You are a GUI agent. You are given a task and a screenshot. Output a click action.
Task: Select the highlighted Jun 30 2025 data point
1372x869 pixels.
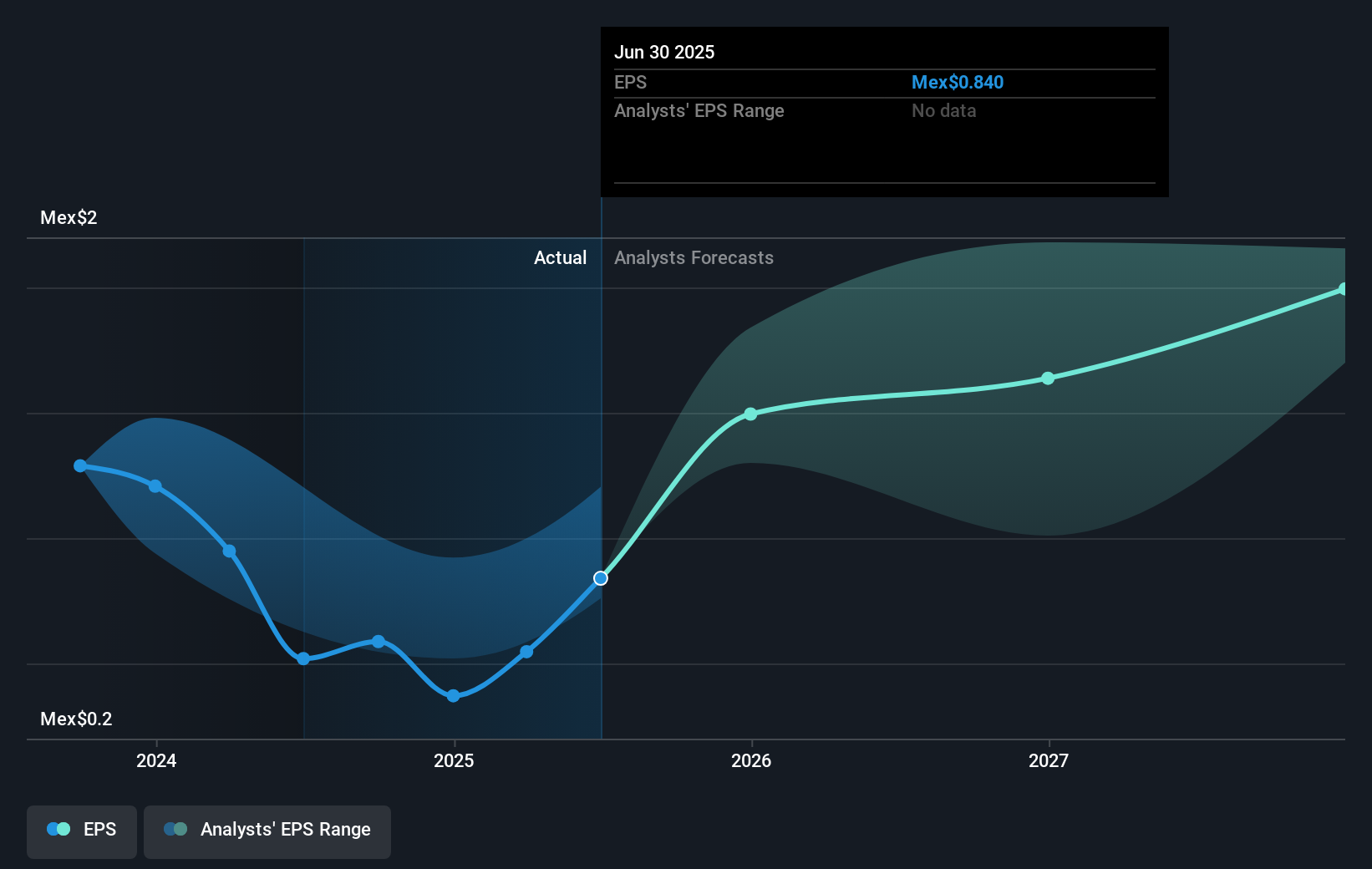(600, 577)
